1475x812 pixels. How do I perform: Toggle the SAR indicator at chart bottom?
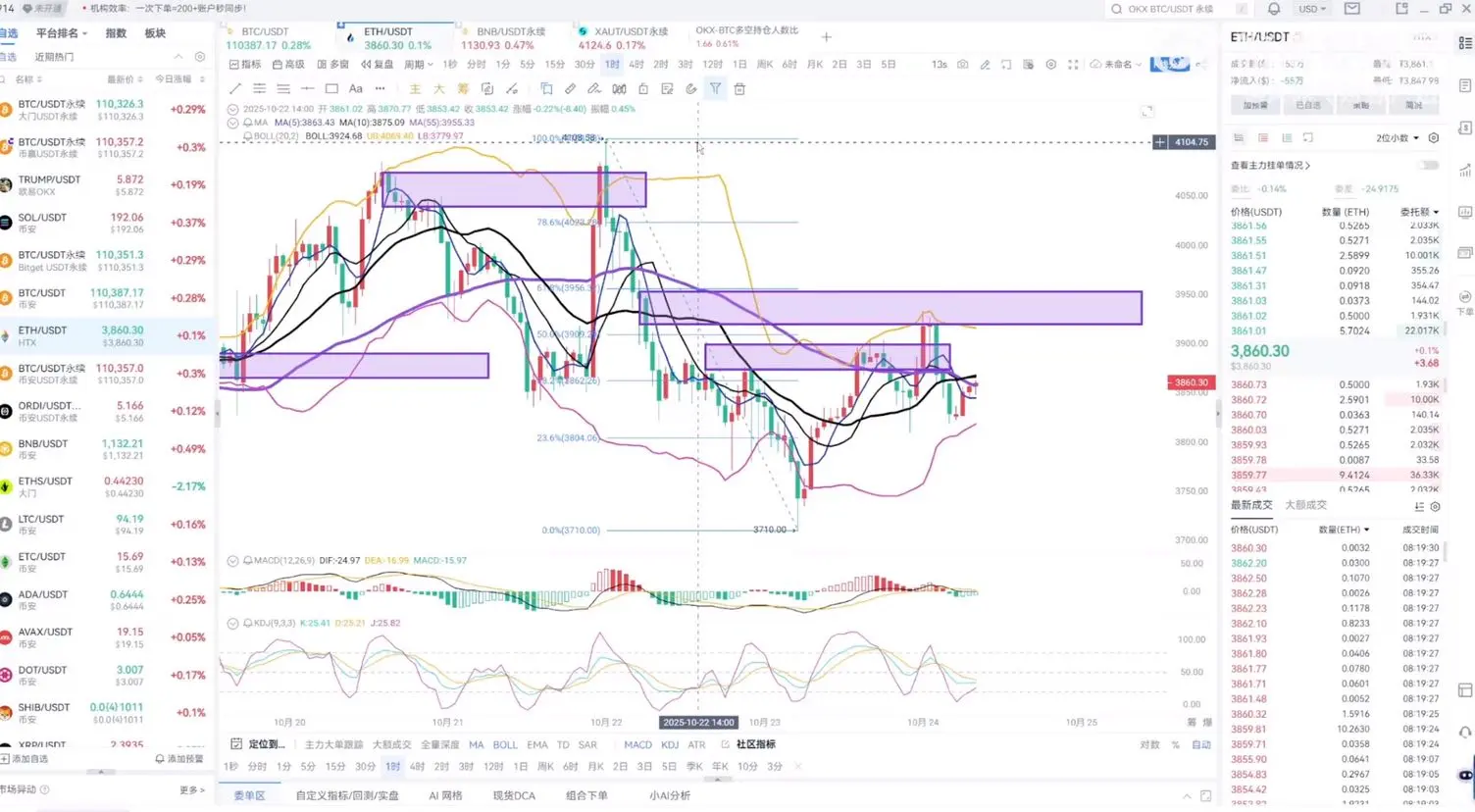(x=587, y=745)
